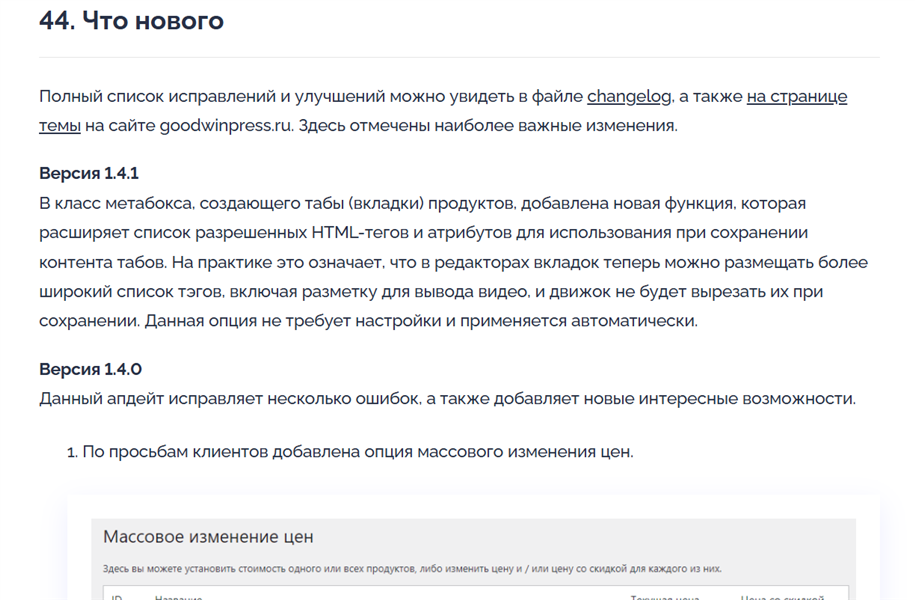This screenshot has width=915, height=600.
Task: Click the horizontal divider below the main heading
Action: point(459,57)
